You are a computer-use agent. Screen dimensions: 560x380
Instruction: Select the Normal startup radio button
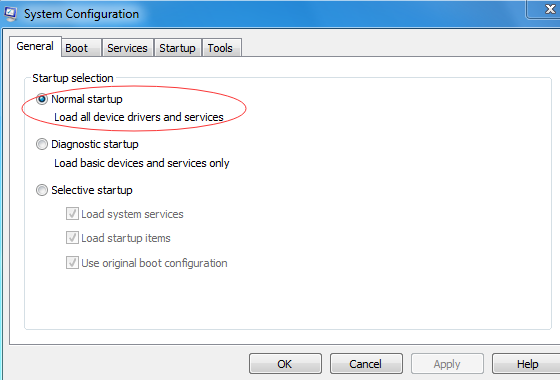[42, 99]
